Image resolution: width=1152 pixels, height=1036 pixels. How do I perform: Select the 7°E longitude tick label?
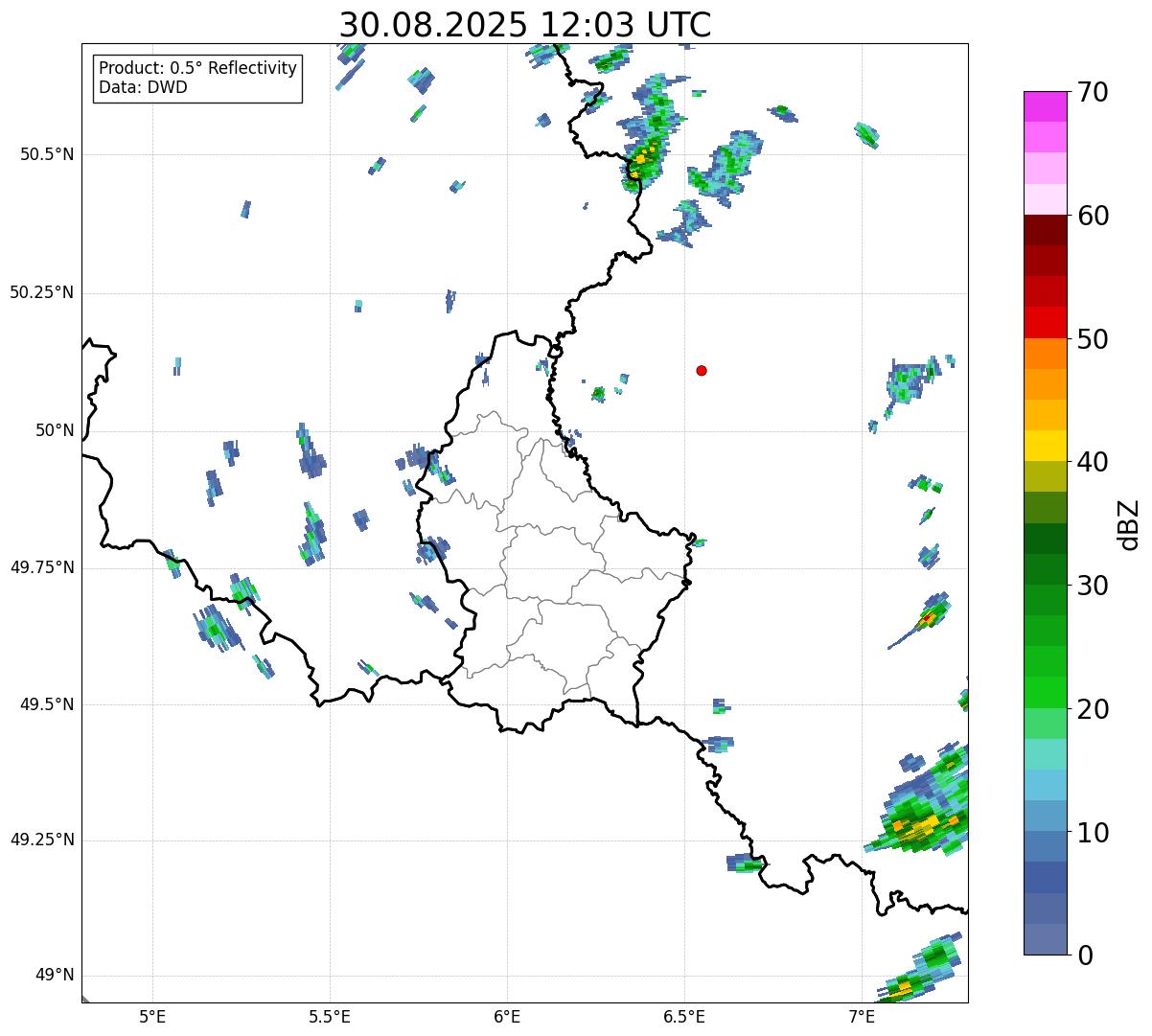[x=862, y=1016]
